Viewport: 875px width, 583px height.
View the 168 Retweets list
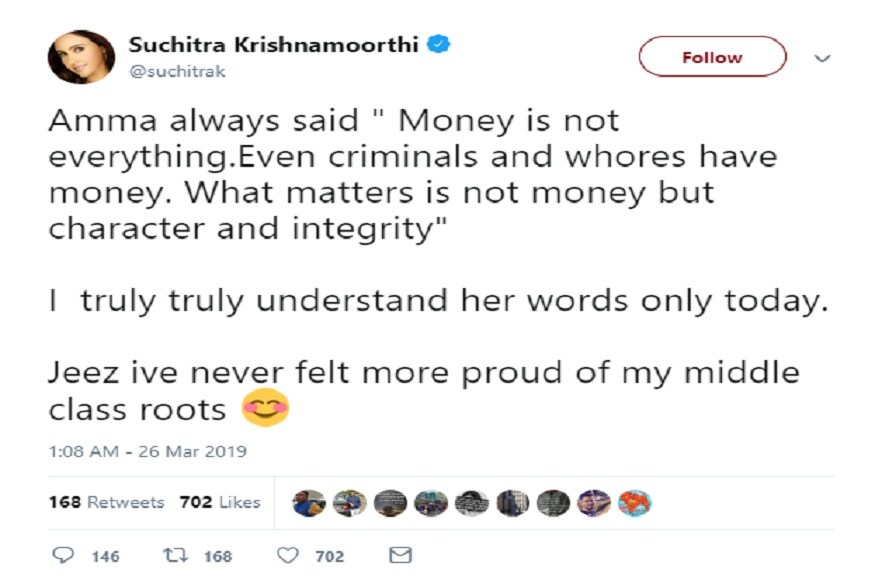coord(106,502)
